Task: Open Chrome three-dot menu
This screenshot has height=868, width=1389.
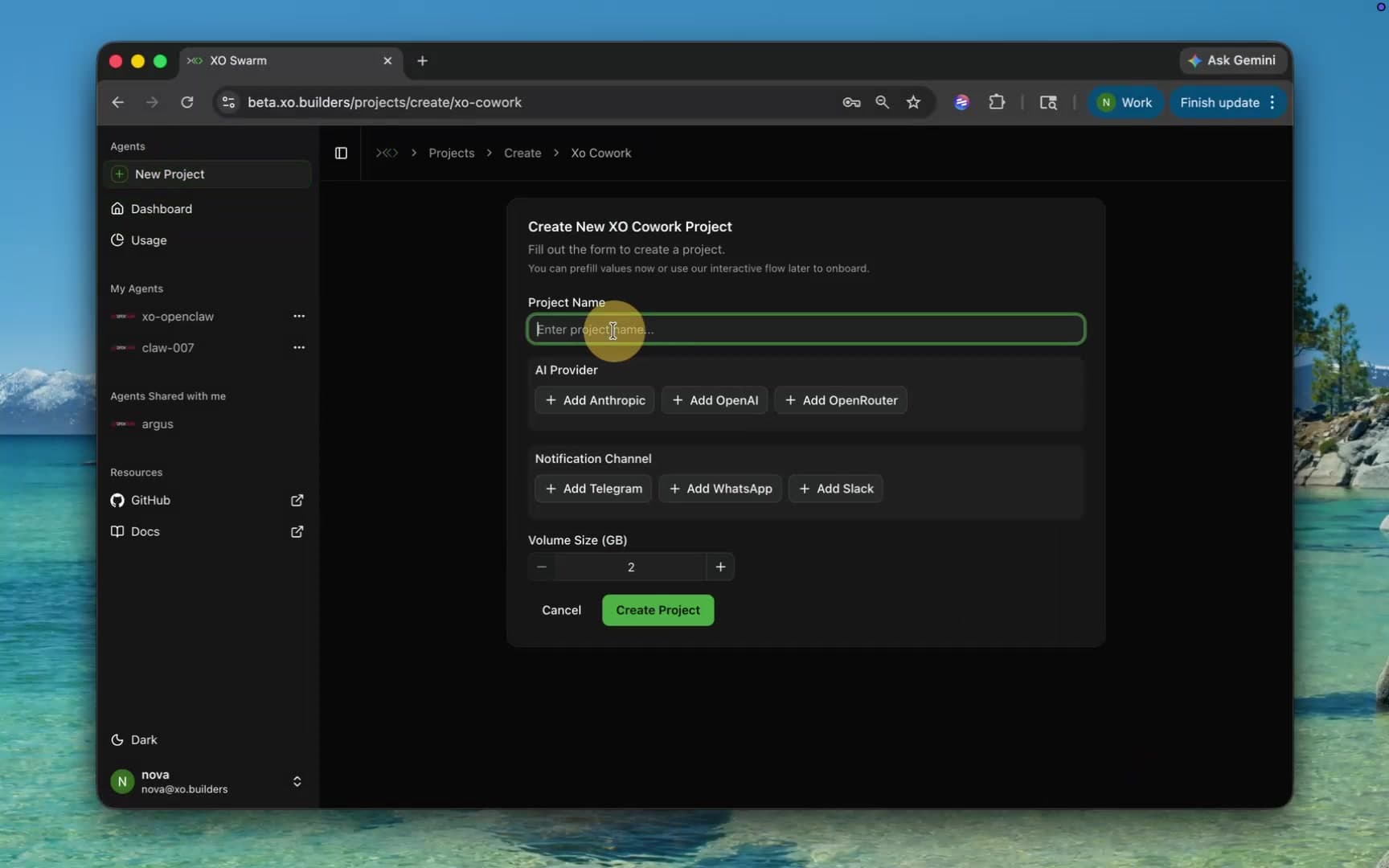Action: pos(1272,103)
